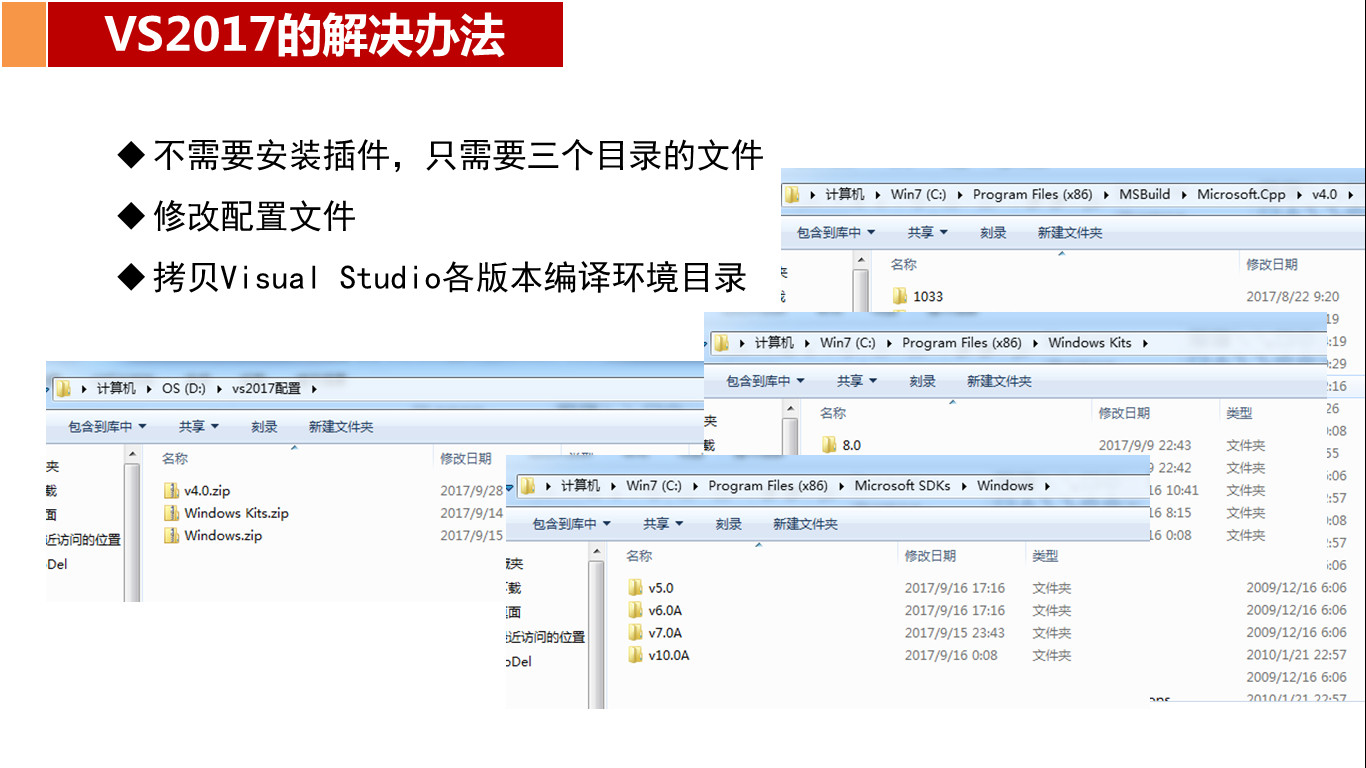The width and height of the screenshot is (1366, 768).
Task: Click folder icon in Windows Kits address bar
Action: [721, 342]
